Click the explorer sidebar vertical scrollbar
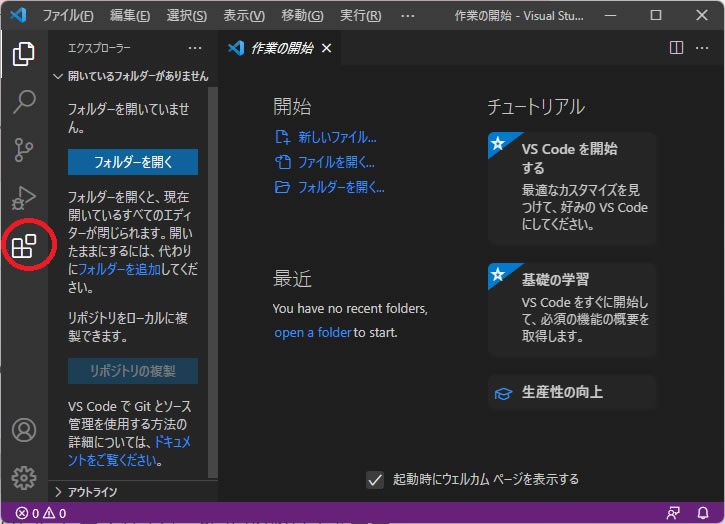This screenshot has height=524, width=725. [x=212, y=280]
